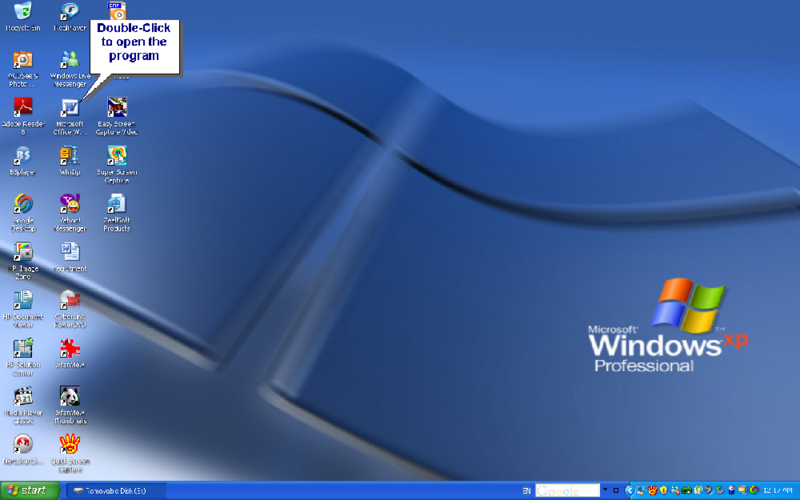
Task: Select the Quick Screen Capture shortcut
Action: (70, 453)
